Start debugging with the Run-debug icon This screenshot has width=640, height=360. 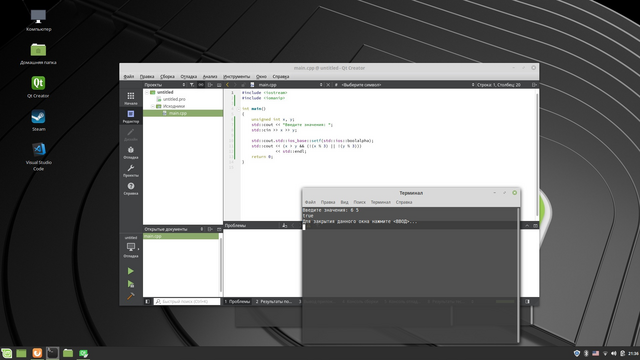[131, 284]
